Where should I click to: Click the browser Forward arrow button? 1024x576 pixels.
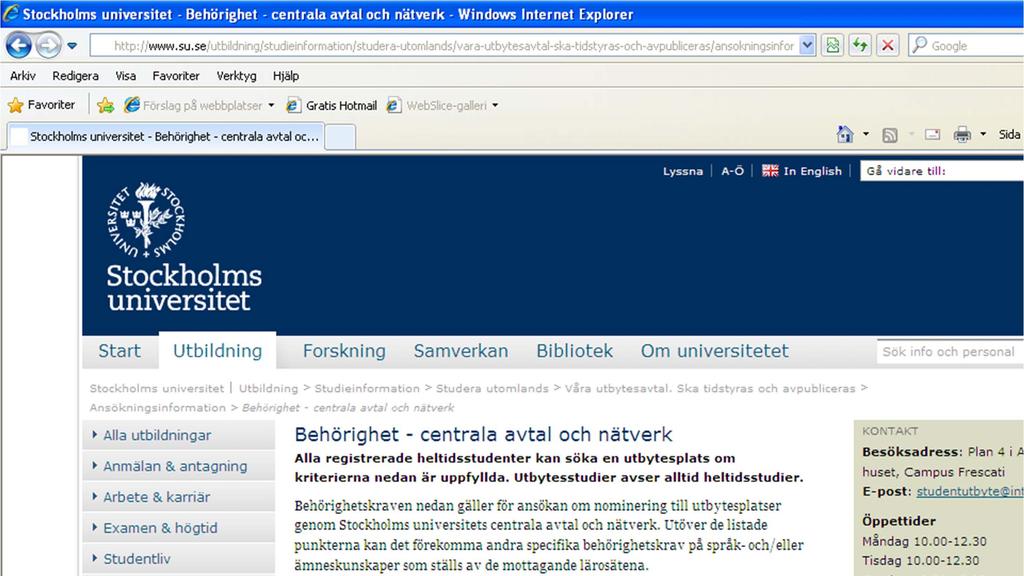pos(48,46)
